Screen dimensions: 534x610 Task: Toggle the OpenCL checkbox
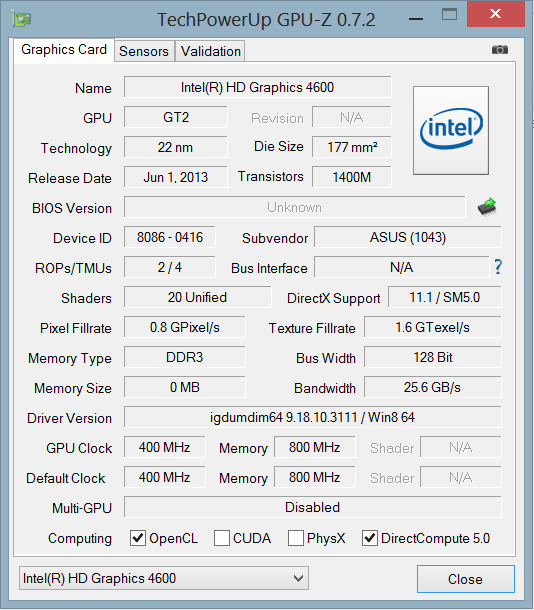138,538
